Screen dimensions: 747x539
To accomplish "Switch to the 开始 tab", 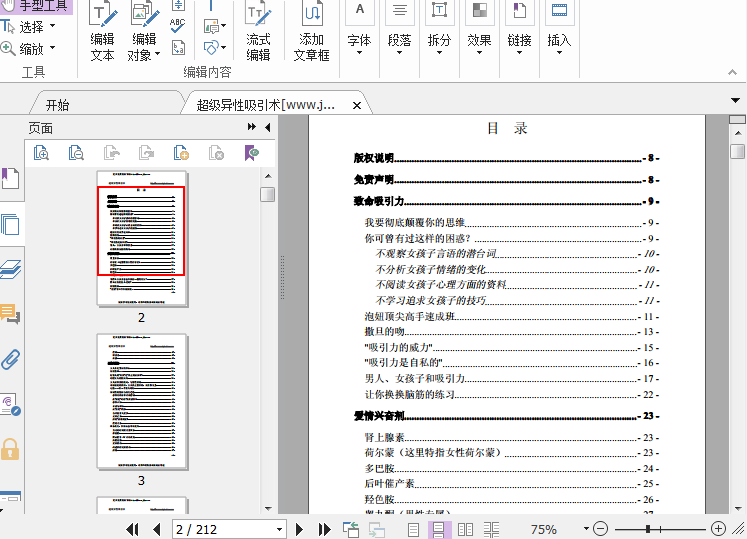I will tap(58, 105).
